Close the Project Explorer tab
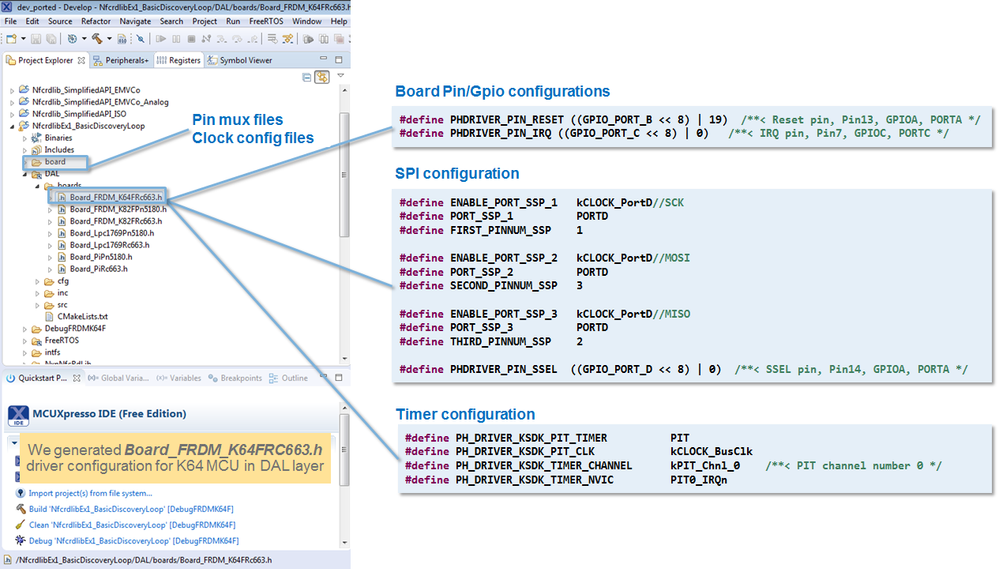 pos(81,61)
